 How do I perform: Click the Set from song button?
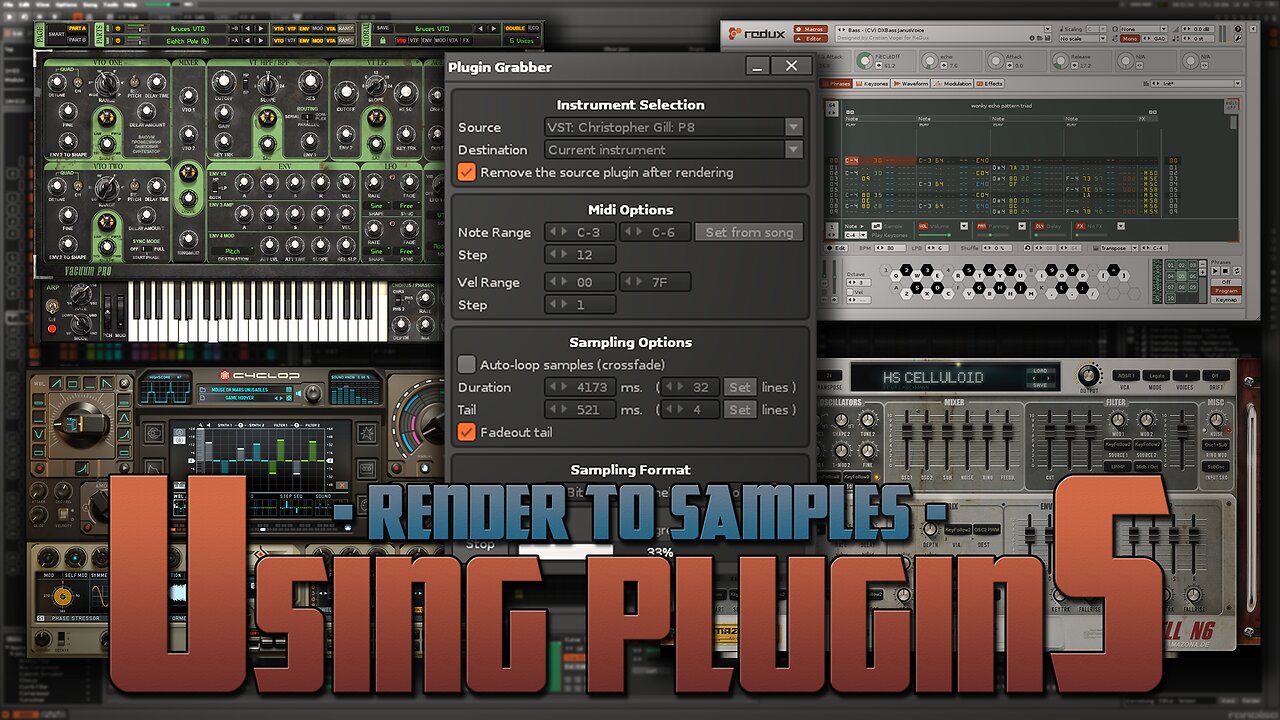[x=749, y=231]
